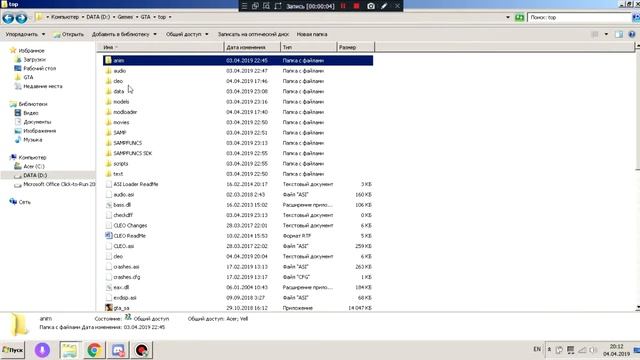The width and height of the screenshot is (640, 360).
Task: Select bass.dll file icon
Action: point(109,205)
